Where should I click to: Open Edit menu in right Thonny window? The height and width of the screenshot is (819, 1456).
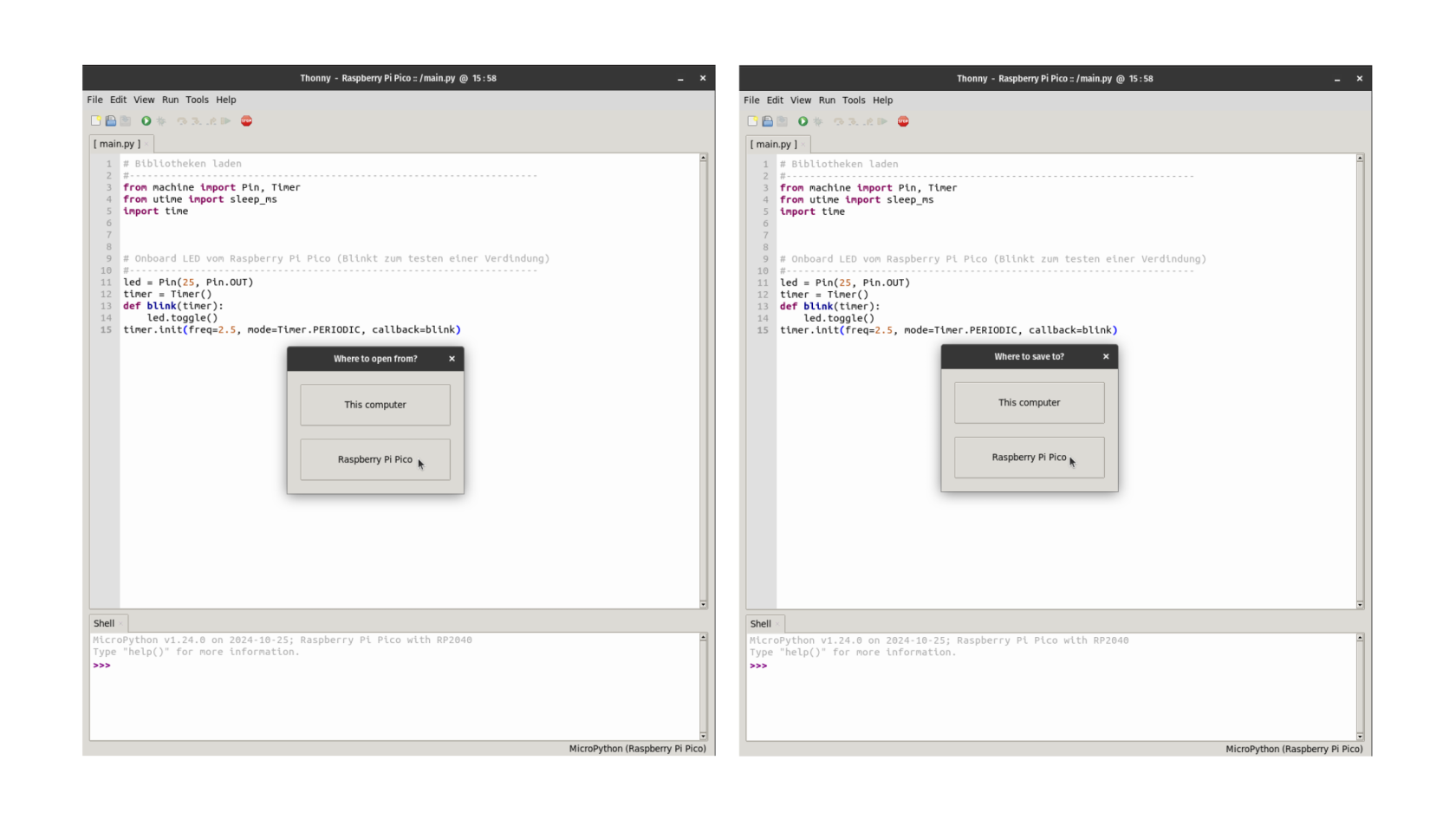775,101
